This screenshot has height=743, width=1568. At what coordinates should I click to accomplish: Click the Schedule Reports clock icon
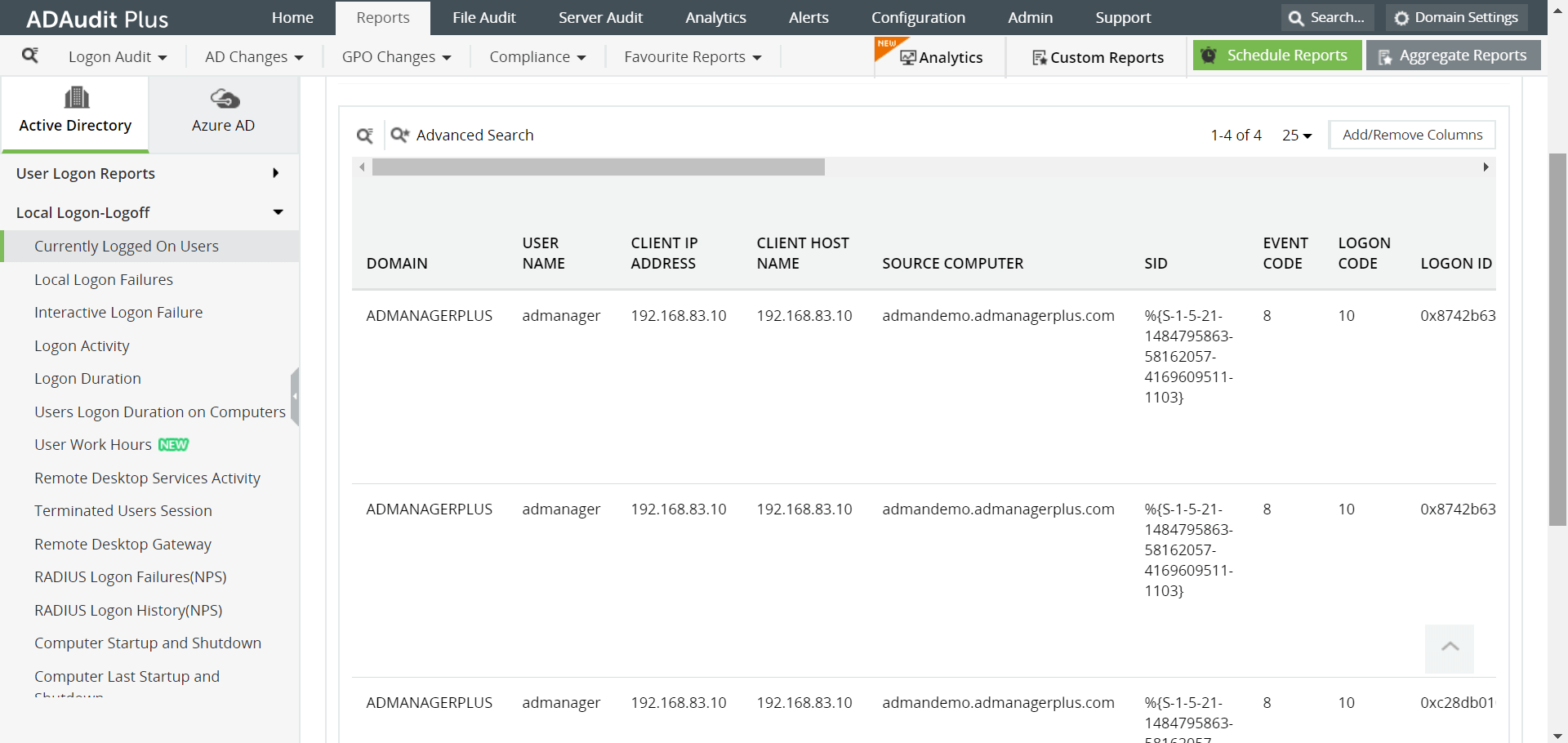(x=1209, y=56)
